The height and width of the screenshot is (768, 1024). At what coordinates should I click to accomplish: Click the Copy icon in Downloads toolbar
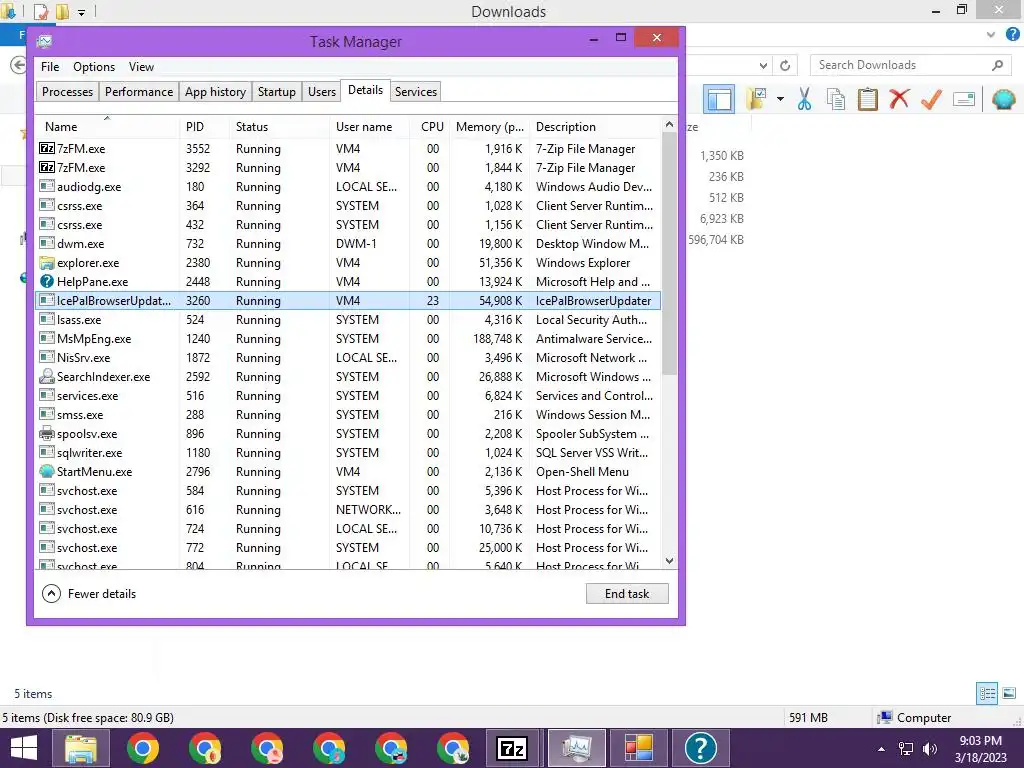tap(836, 99)
